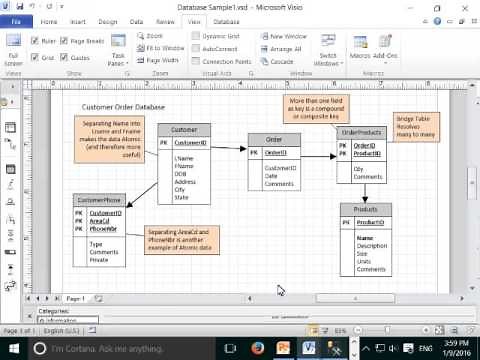Open the Show group dialog launcher
The width and height of the screenshot is (480, 360).
pos(127,73)
